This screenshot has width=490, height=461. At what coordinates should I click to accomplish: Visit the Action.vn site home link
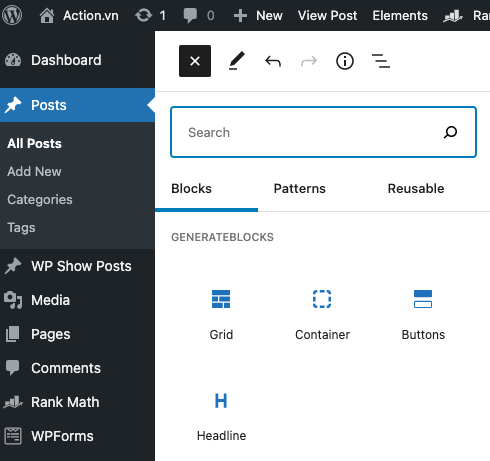[79, 15]
